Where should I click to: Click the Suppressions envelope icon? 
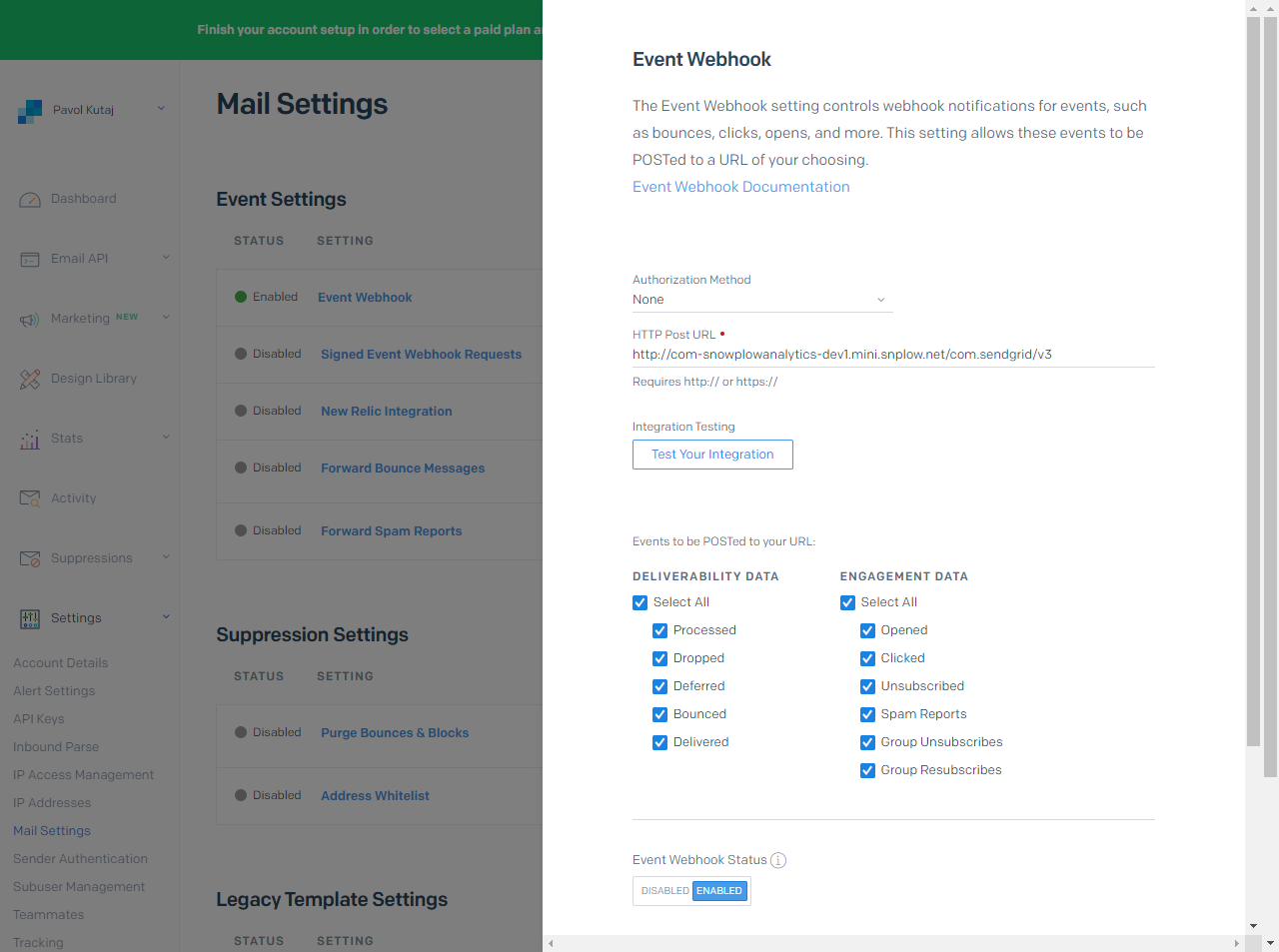coord(30,558)
